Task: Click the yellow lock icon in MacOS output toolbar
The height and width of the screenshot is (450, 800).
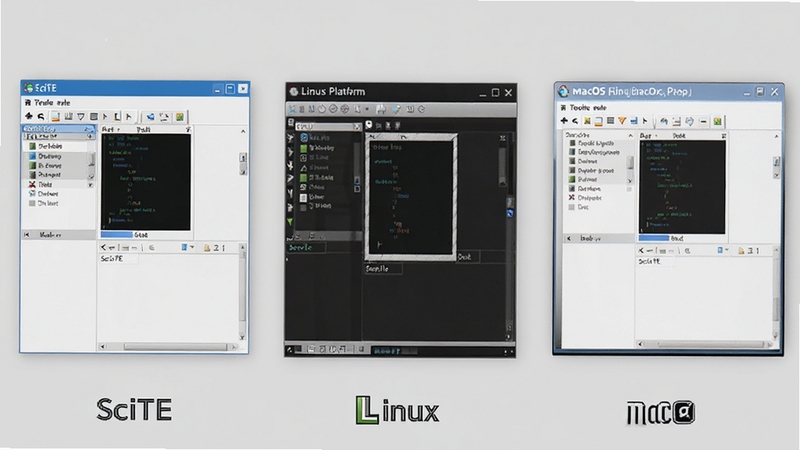Action: click(x=742, y=251)
